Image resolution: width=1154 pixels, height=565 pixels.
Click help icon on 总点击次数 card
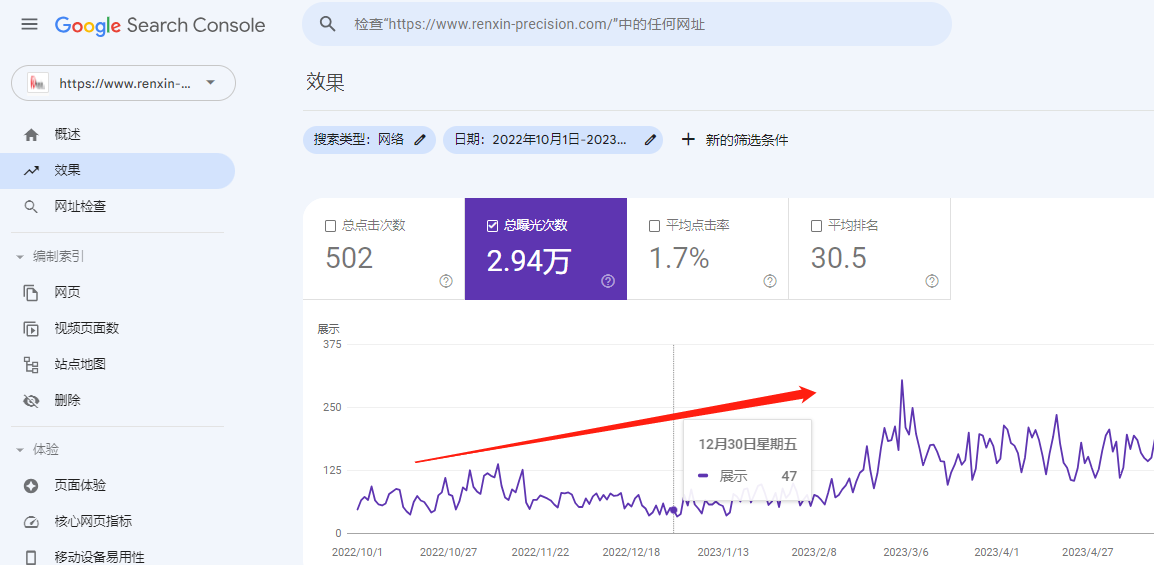pos(446,281)
